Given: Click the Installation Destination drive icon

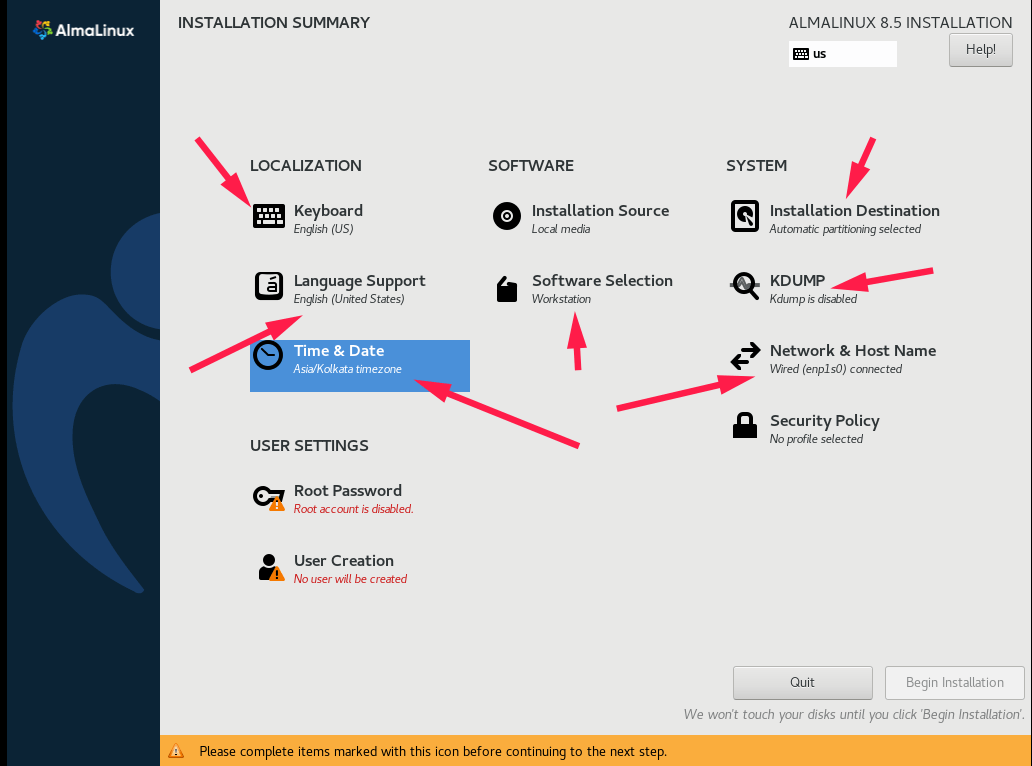Looking at the screenshot, I should pyautogui.click(x=744, y=216).
